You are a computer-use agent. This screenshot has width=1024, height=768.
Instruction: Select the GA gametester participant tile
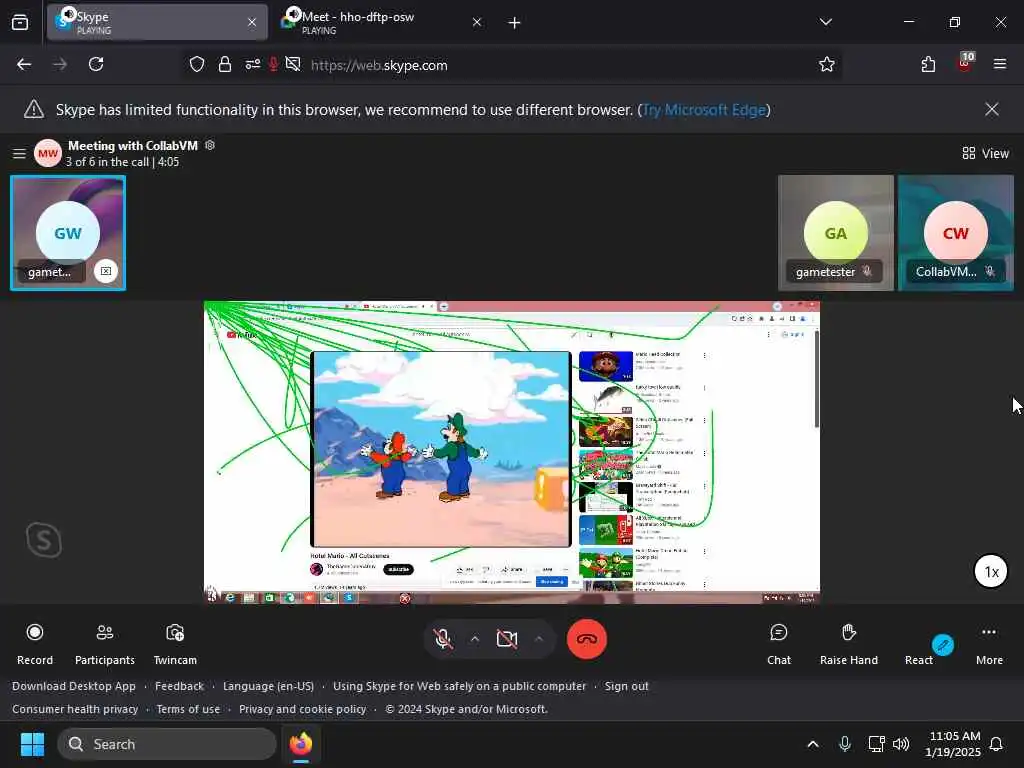(835, 233)
